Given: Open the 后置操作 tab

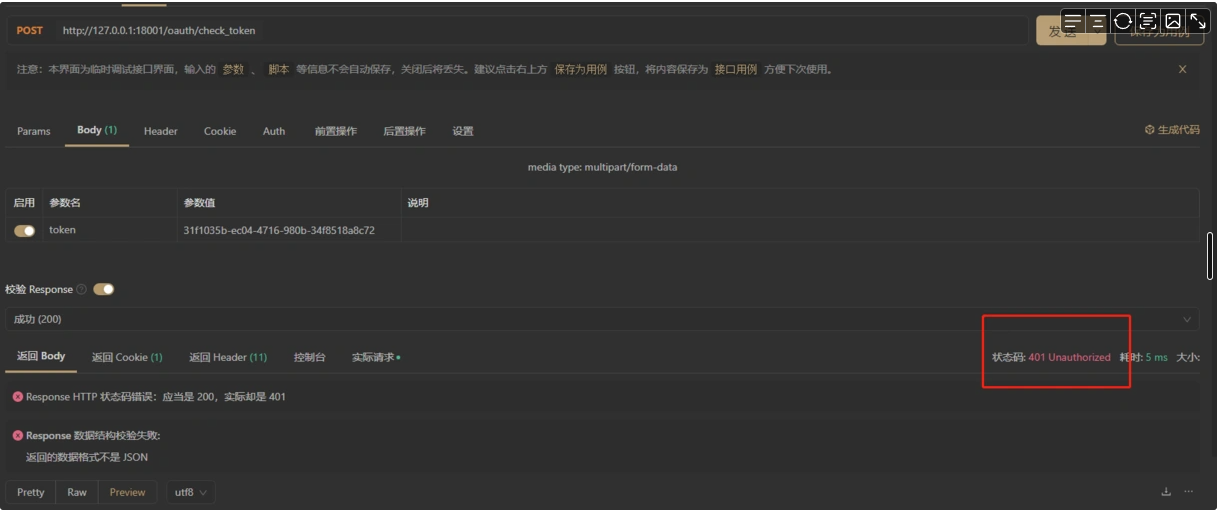Looking at the screenshot, I should point(404,131).
